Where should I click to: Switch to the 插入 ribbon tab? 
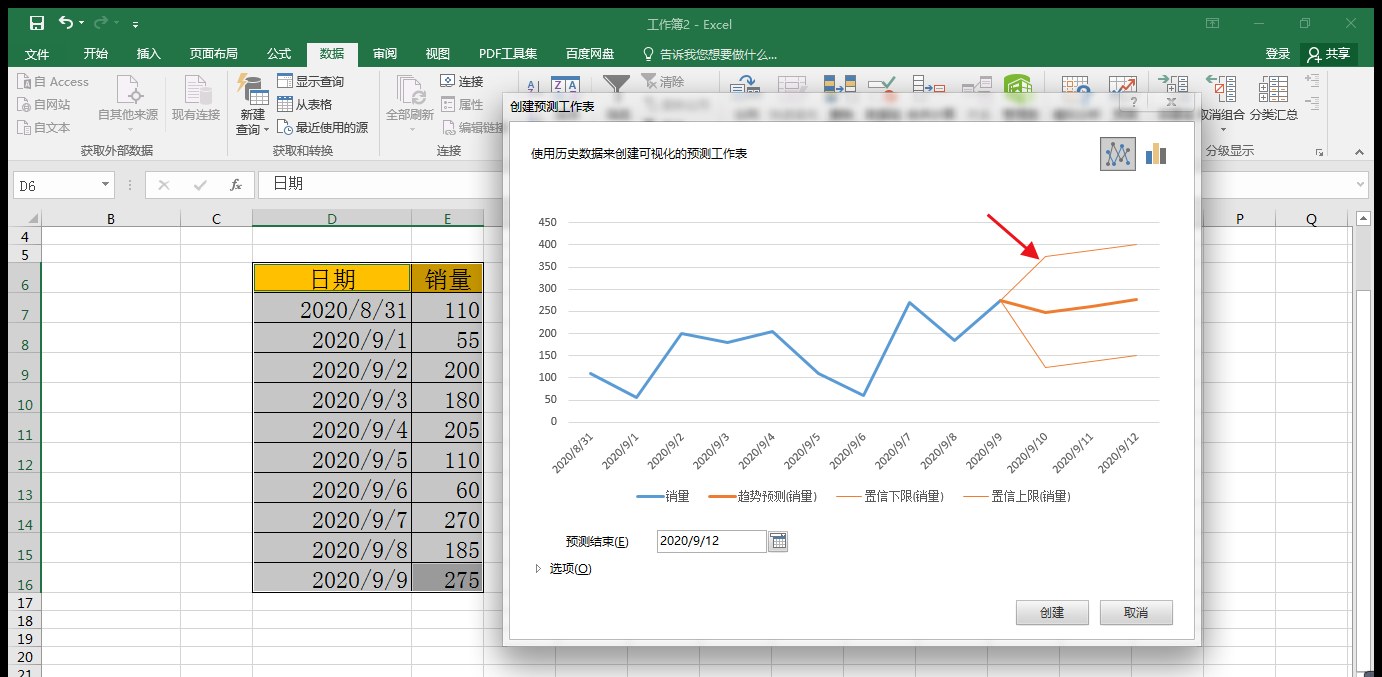149,54
